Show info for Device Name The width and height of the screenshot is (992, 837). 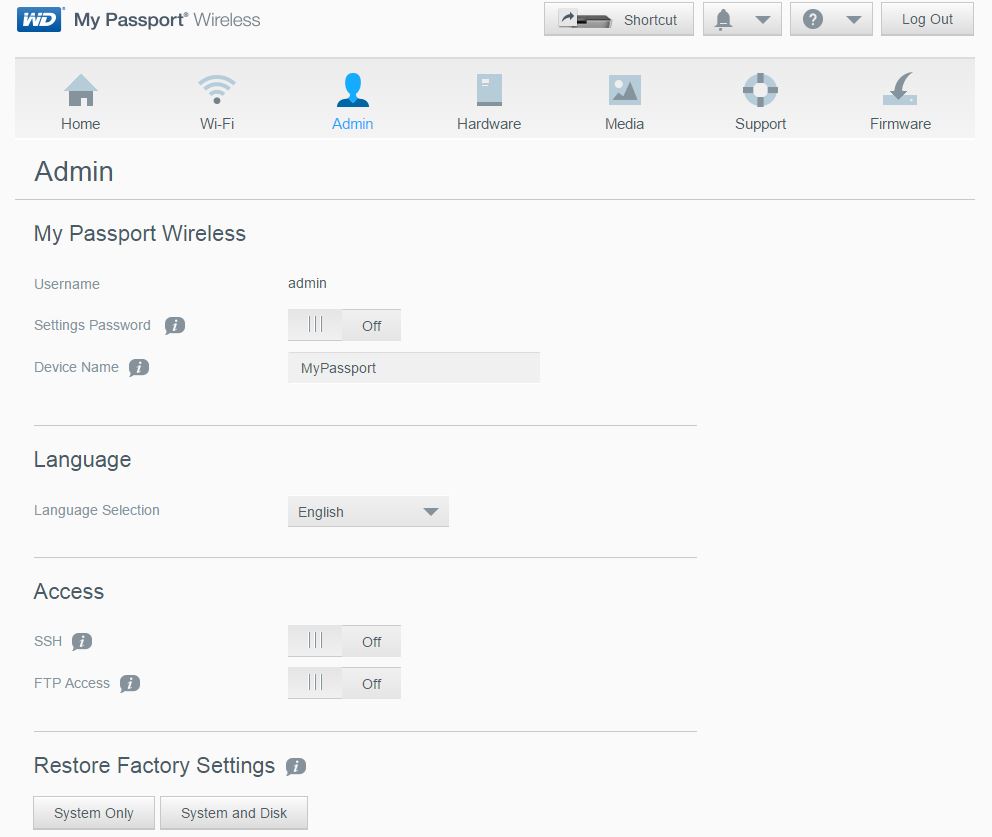(139, 368)
